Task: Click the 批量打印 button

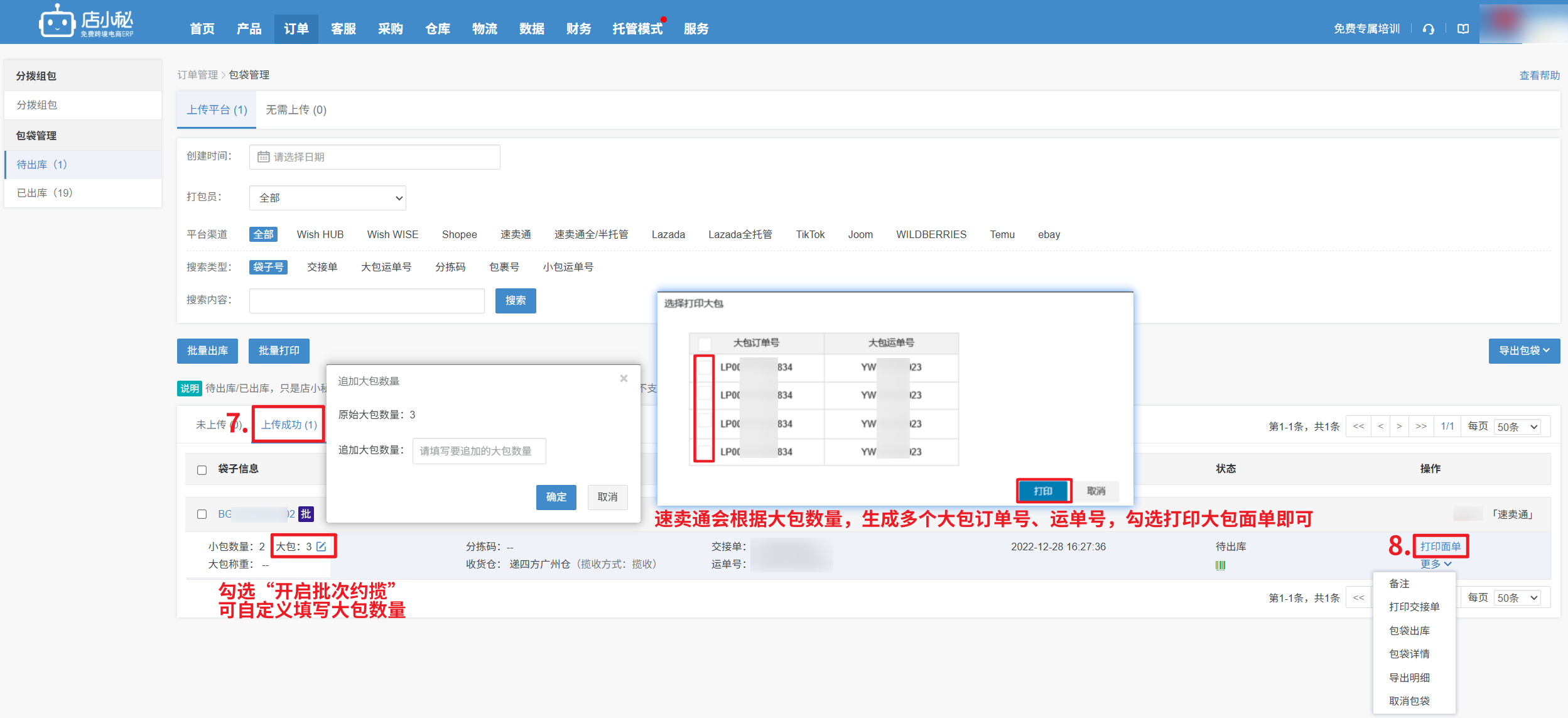Action: click(279, 351)
